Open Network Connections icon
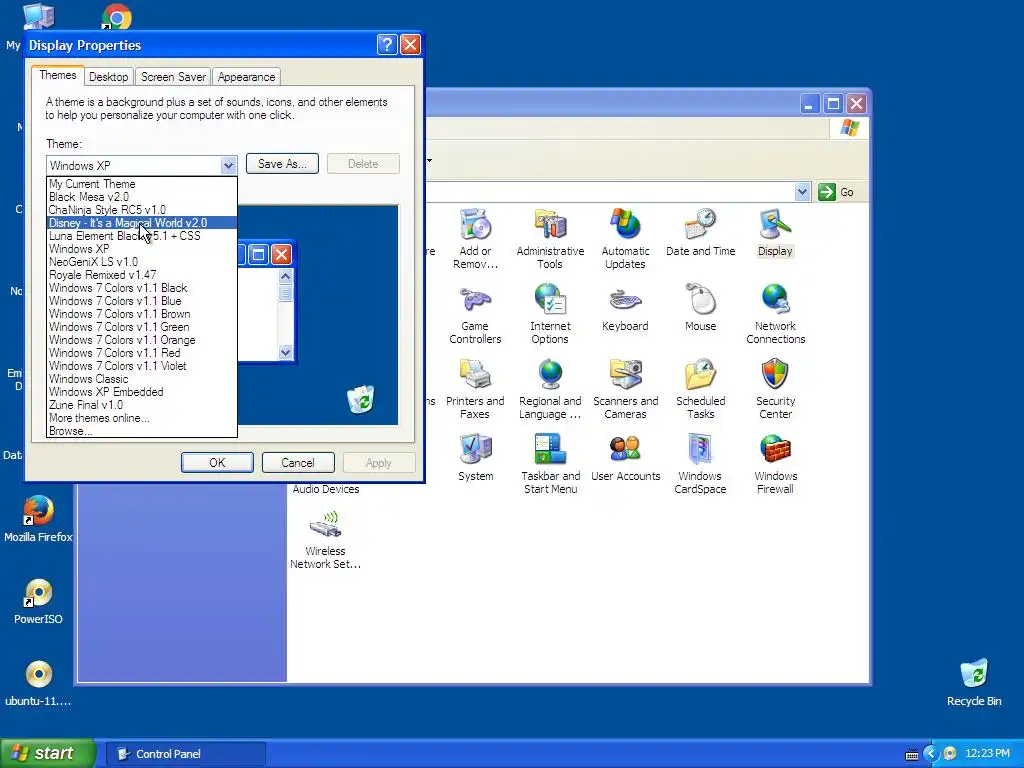1024x768 pixels. click(775, 314)
